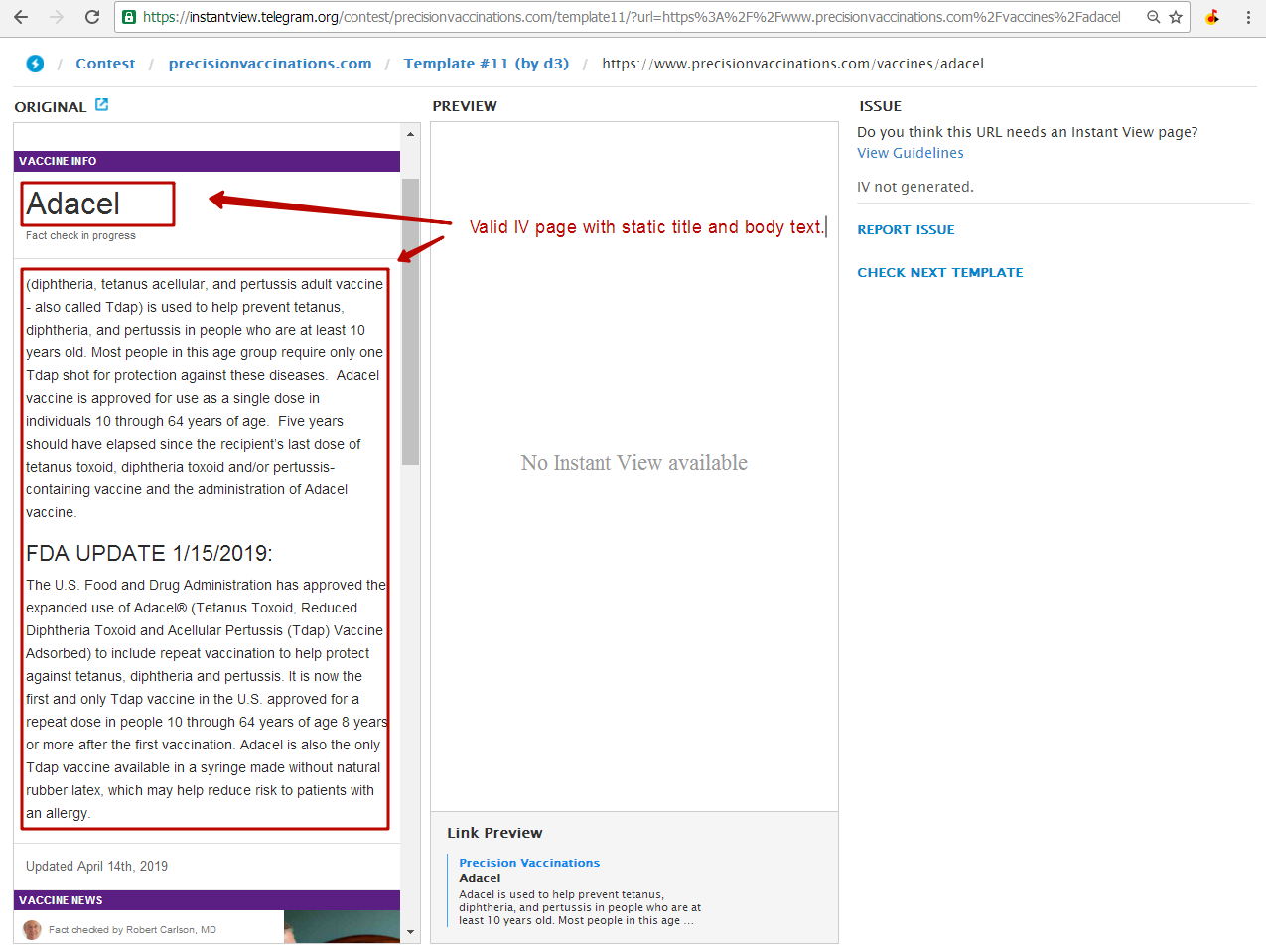Click the Link Preview description text
This screenshot has width=1266, height=952.
click(580, 907)
